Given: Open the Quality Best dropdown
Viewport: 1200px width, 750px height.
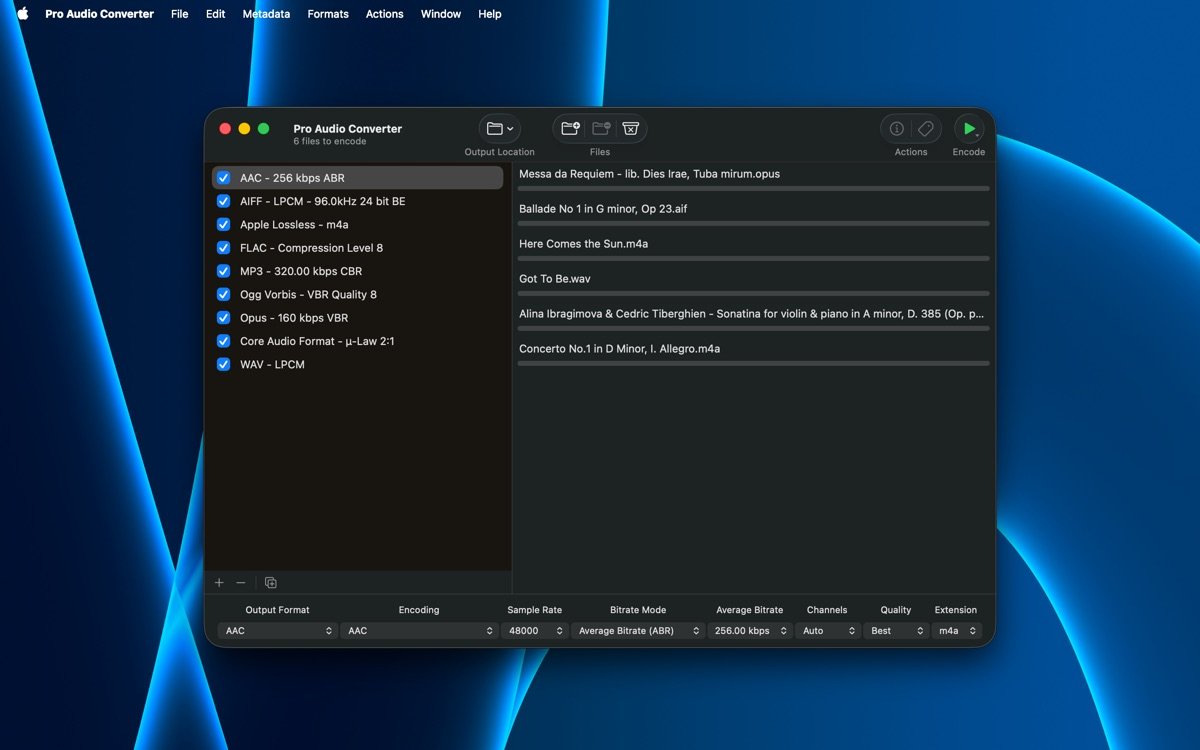Looking at the screenshot, I should coord(896,631).
